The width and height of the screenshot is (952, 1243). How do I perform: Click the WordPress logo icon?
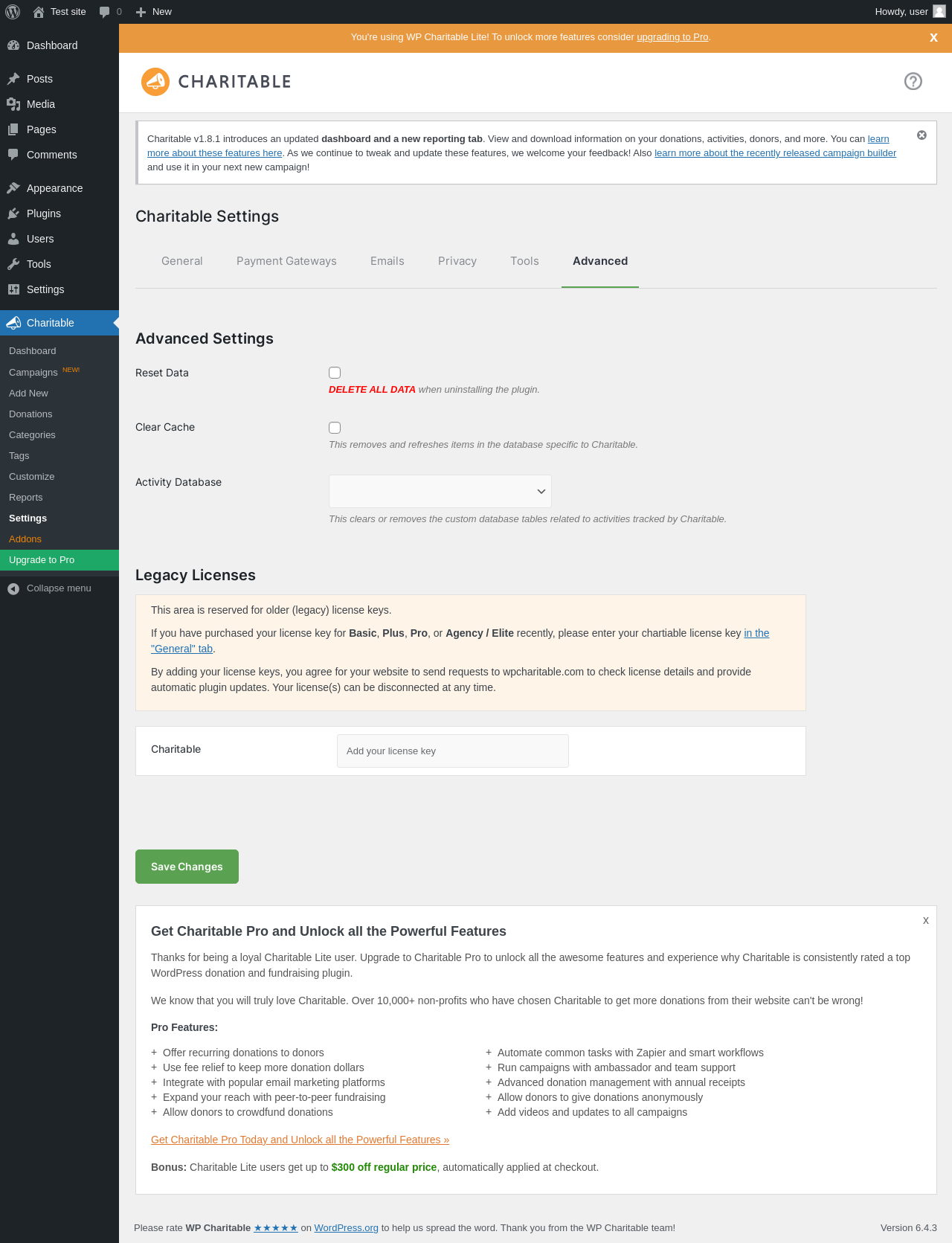[13, 12]
